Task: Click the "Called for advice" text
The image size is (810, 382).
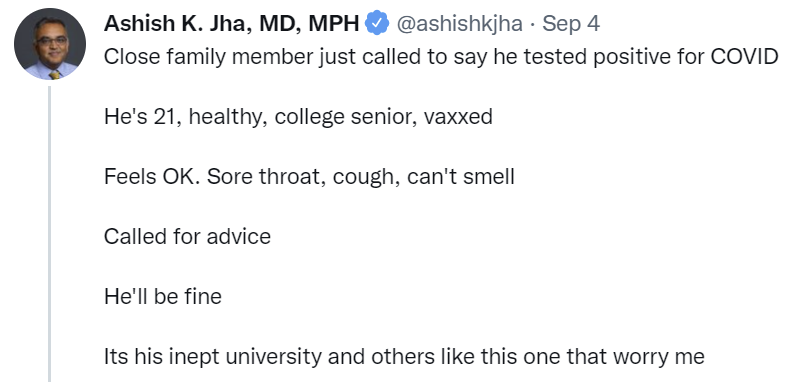Action: pyautogui.click(x=187, y=237)
